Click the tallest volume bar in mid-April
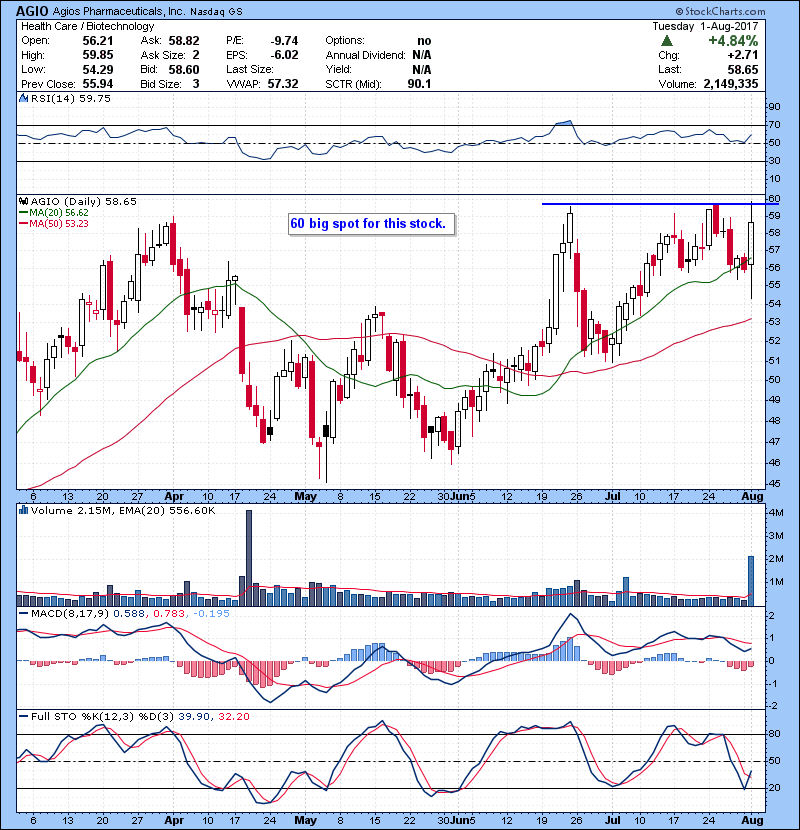Viewport: 800px width, 830px height. point(249,558)
